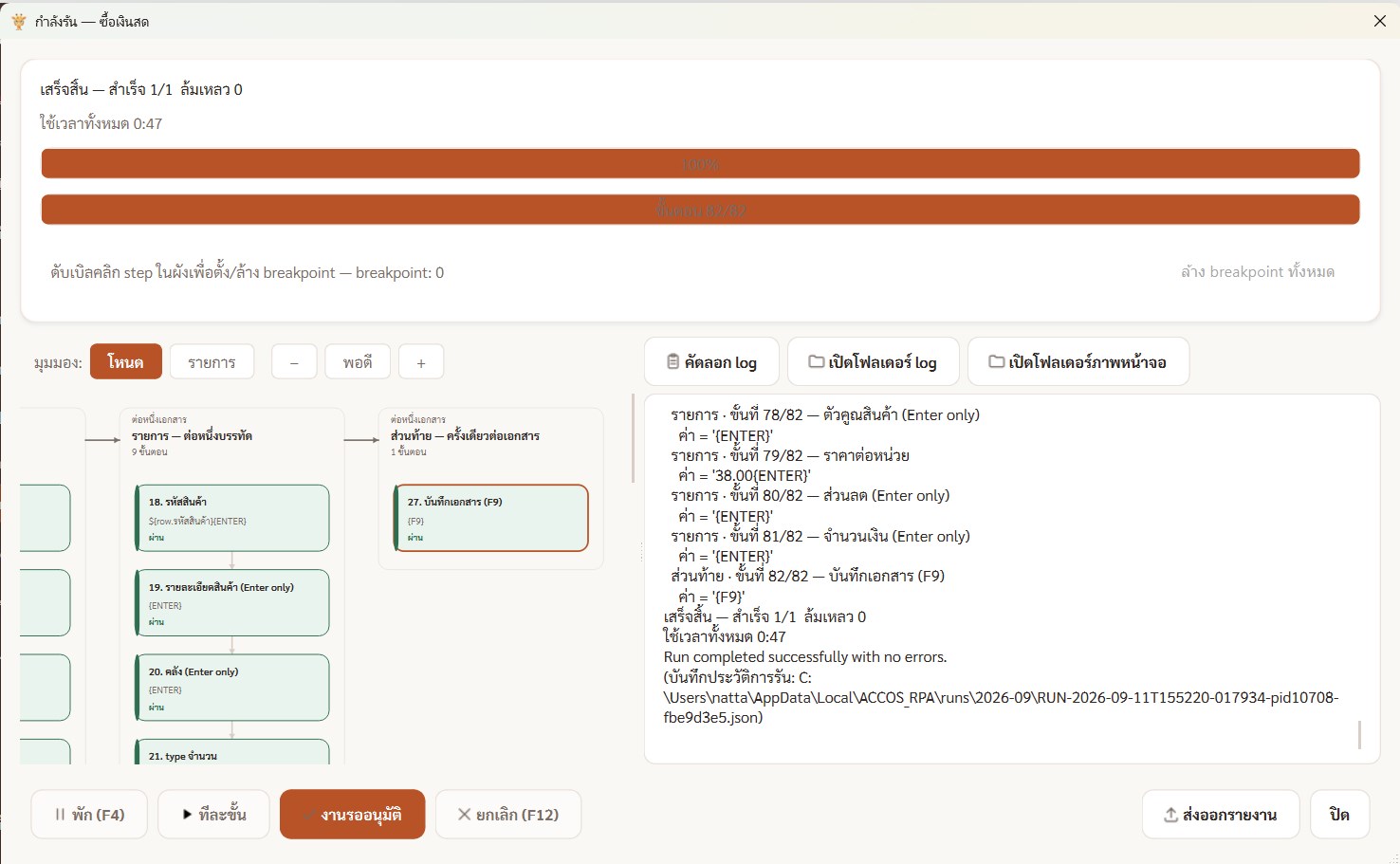Open งานรออนุมัติ pending approvals

click(x=352, y=814)
